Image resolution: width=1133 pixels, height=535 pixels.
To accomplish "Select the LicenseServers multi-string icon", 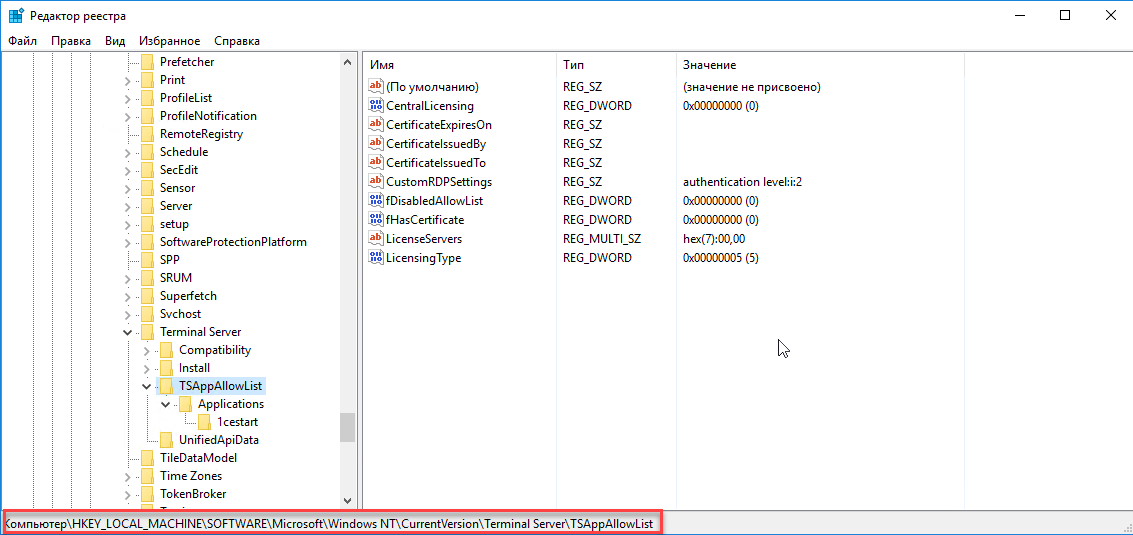I will 376,239.
